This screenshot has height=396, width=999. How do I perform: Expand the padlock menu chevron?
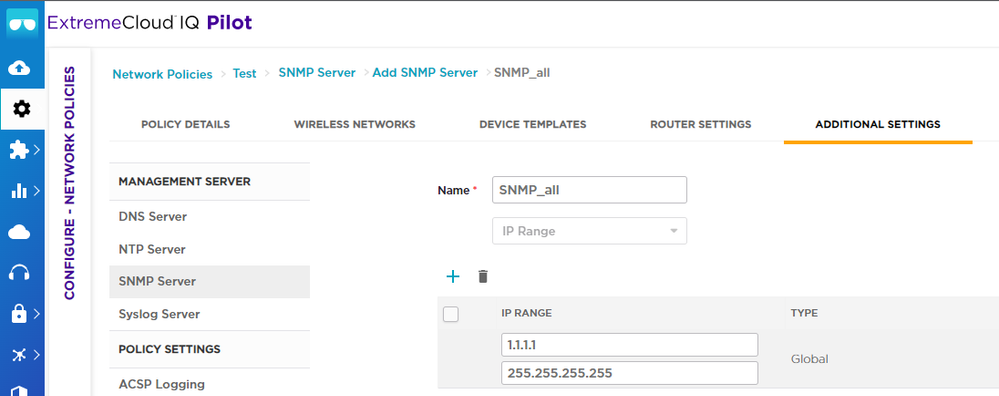(37, 313)
